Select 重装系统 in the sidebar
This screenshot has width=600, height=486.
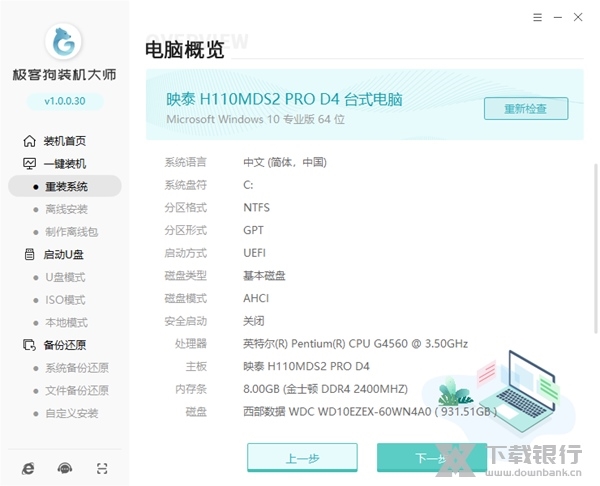point(65,187)
